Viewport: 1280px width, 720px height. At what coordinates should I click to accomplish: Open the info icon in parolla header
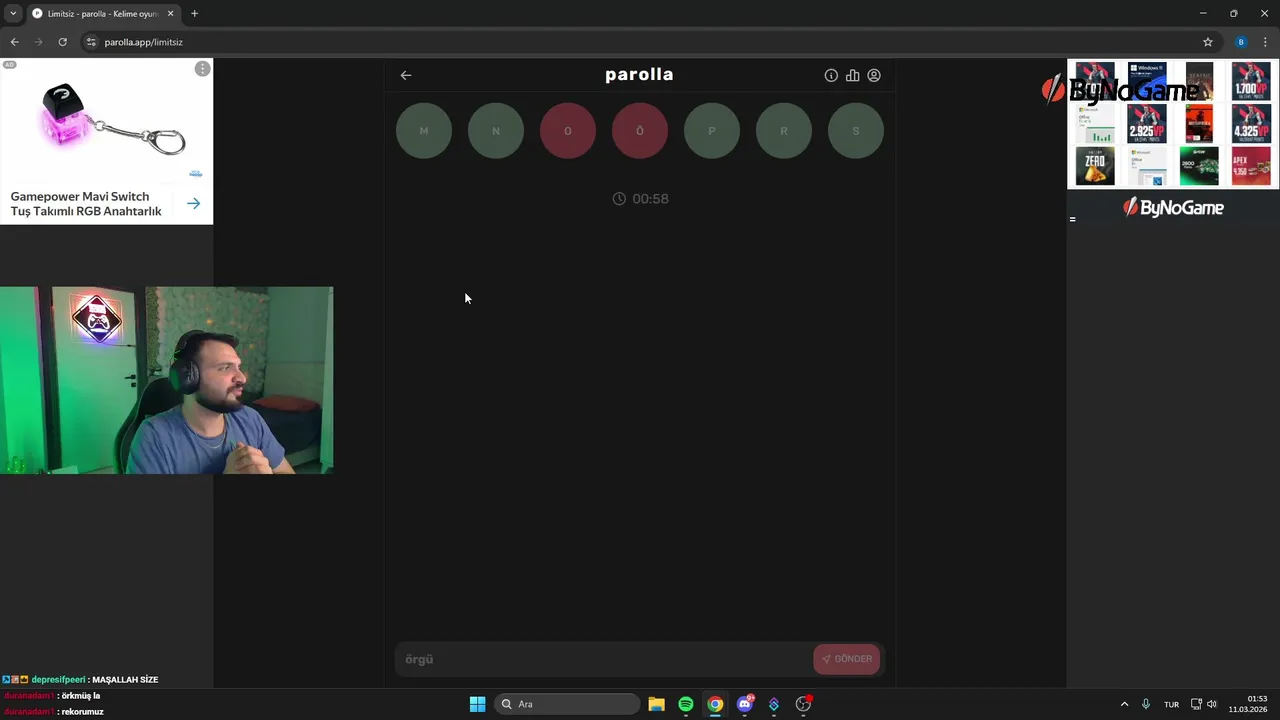point(831,75)
